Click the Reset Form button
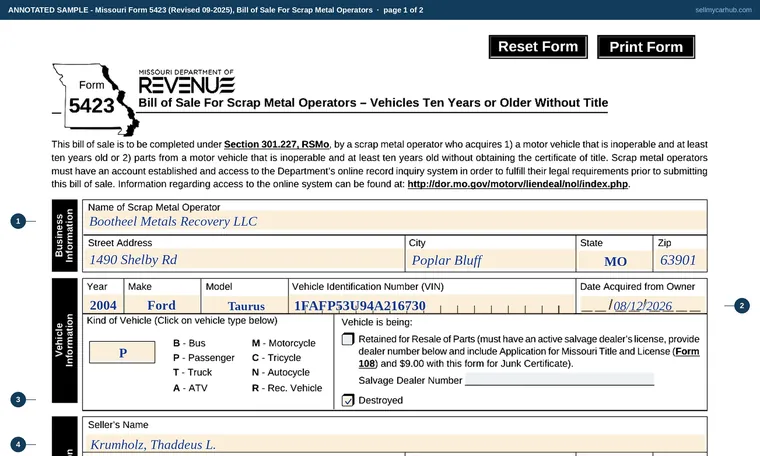The height and width of the screenshot is (456, 760). pyautogui.click(x=538, y=47)
